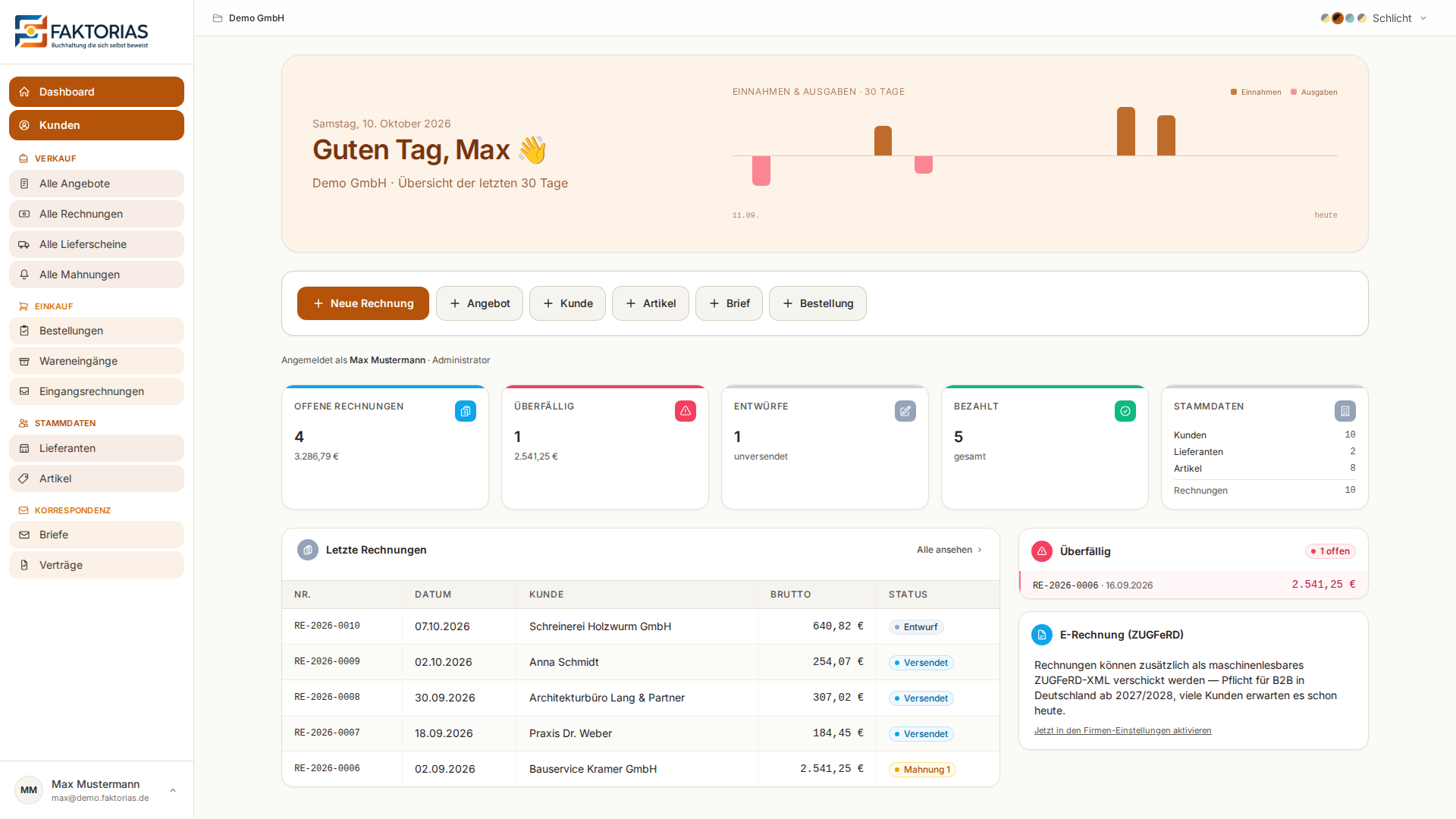The height and width of the screenshot is (819, 1456).
Task: Click the Lieferanten building icon
Action: pos(24,448)
